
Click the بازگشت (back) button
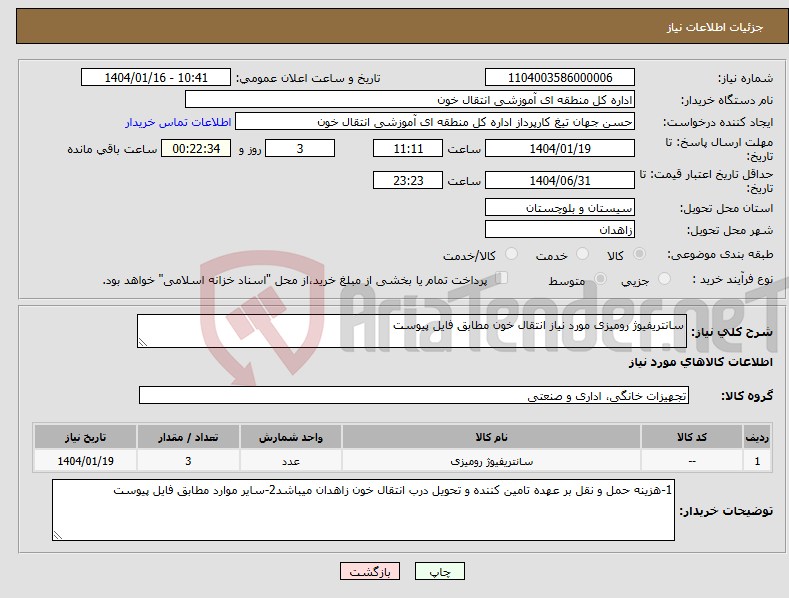click(x=370, y=571)
